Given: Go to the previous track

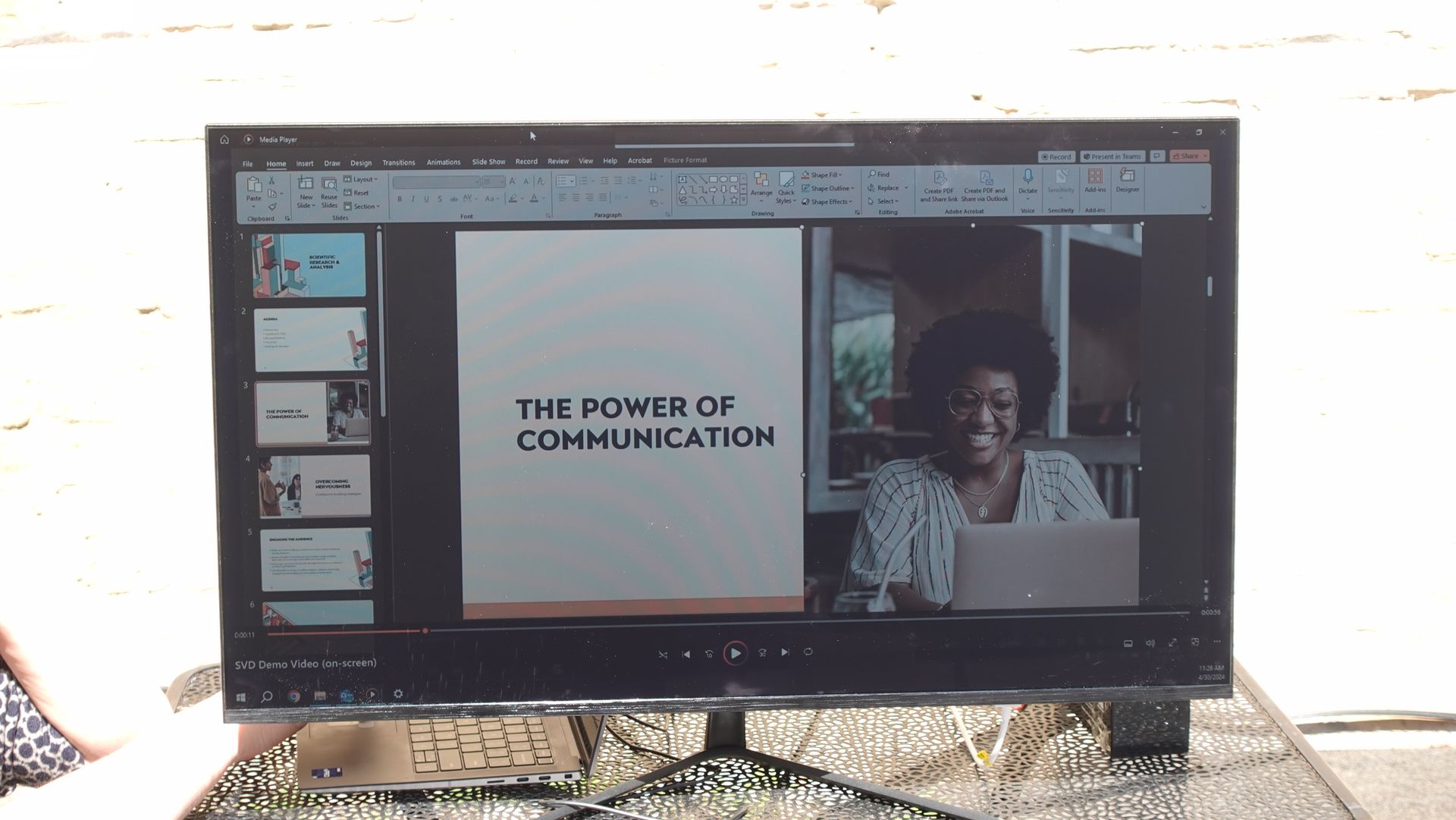Looking at the screenshot, I should [686, 654].
